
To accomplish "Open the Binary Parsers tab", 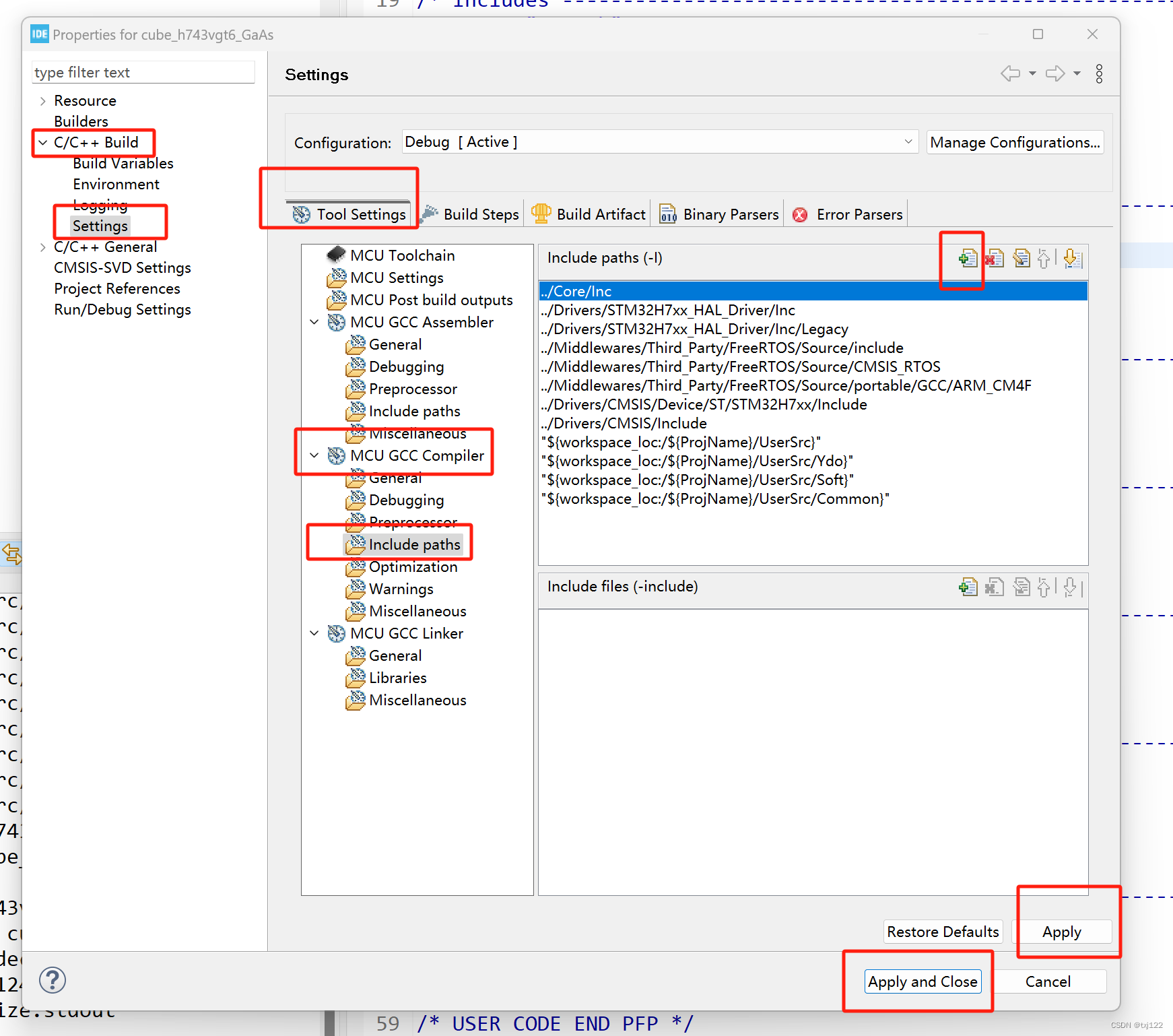I will click(x=729, y=214).
